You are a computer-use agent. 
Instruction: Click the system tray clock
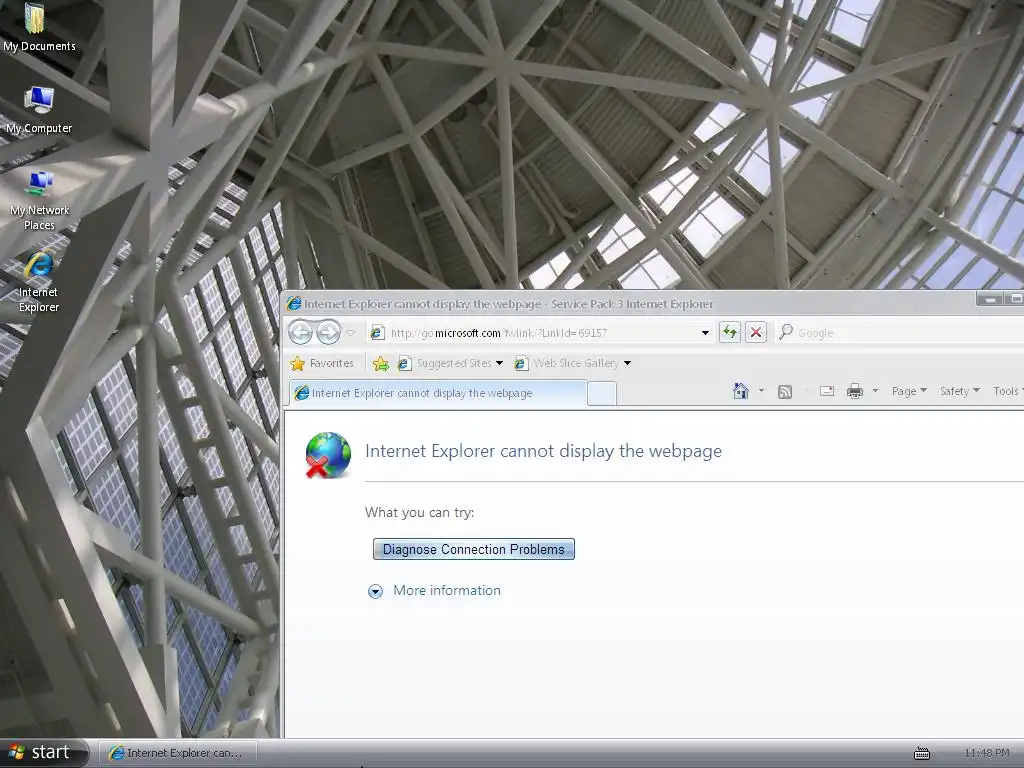point(987,753)
